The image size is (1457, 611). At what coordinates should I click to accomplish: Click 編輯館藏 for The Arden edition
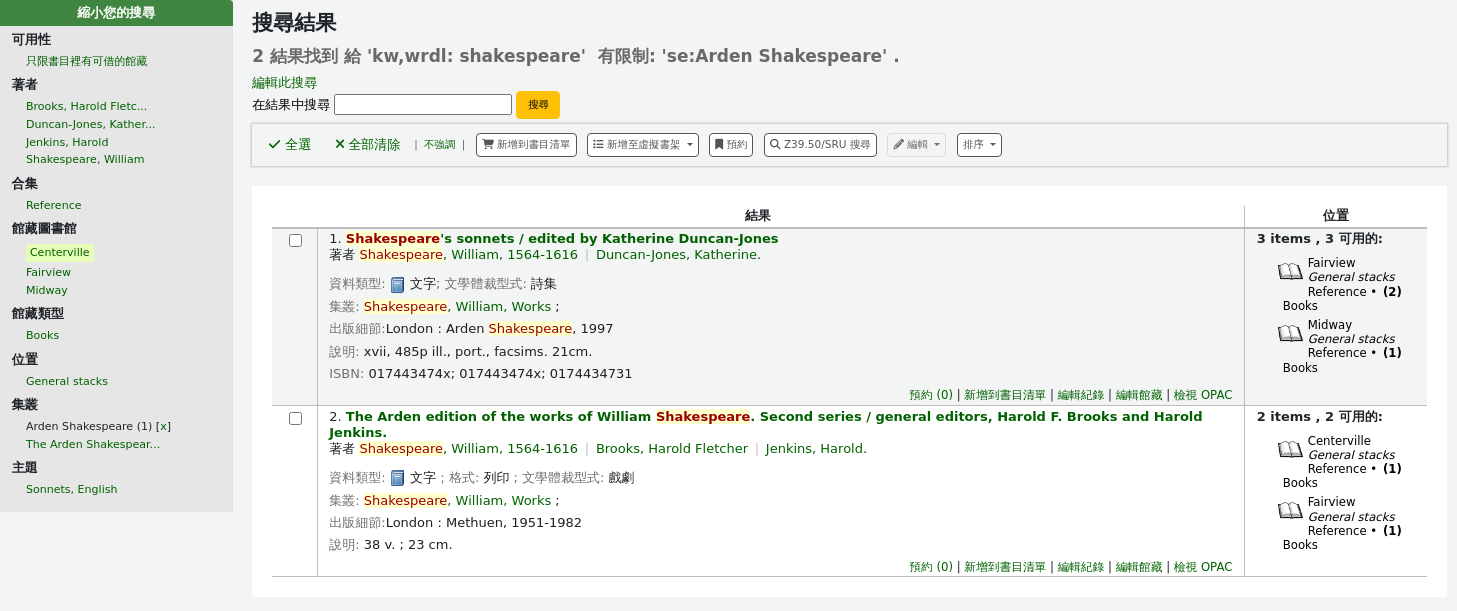1139,567
